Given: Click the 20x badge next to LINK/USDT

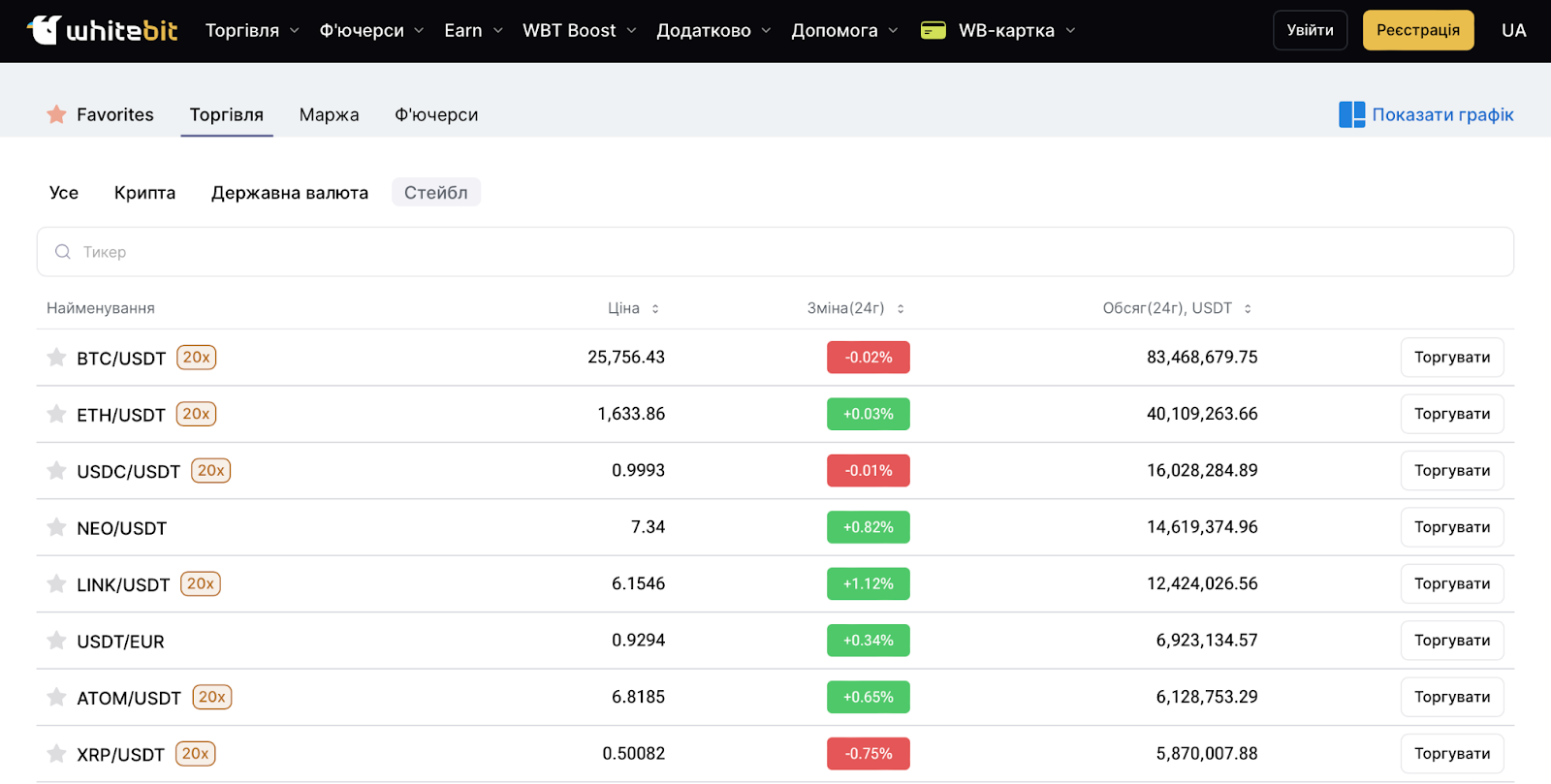Looking at the screenshot, I should tap(201, 584).
